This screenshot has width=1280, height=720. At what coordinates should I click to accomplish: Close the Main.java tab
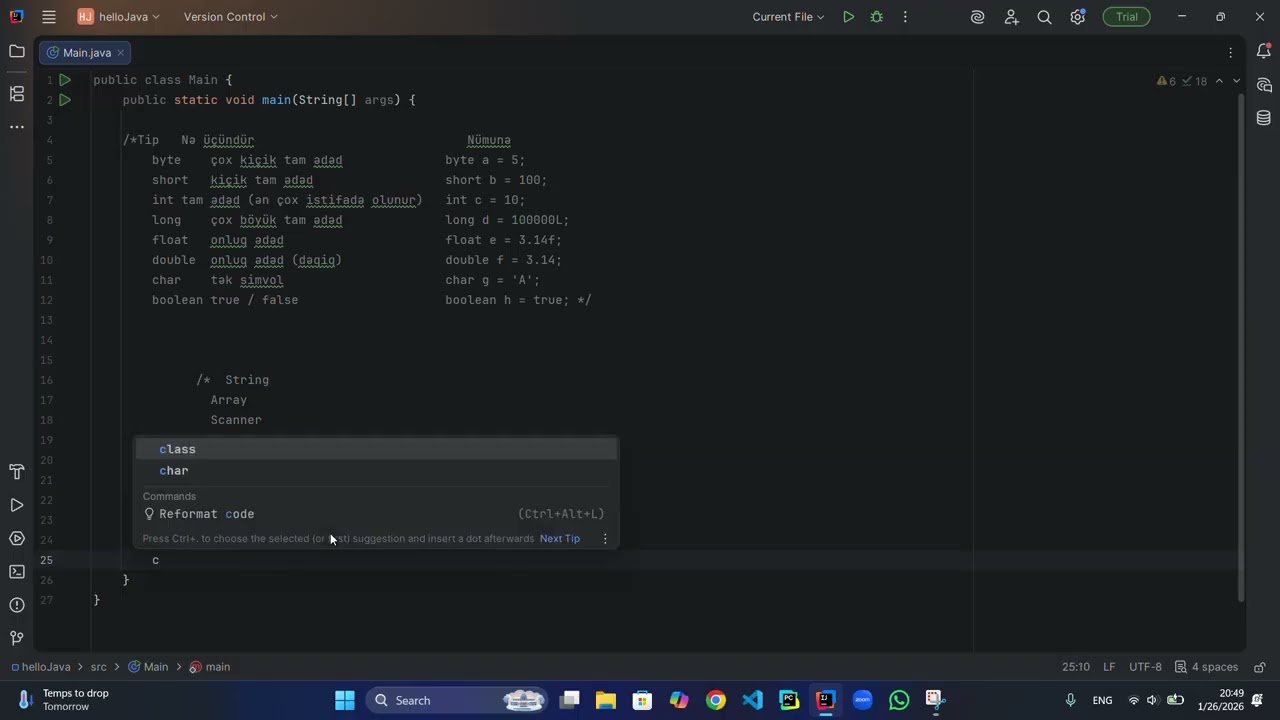click(120, 53)
